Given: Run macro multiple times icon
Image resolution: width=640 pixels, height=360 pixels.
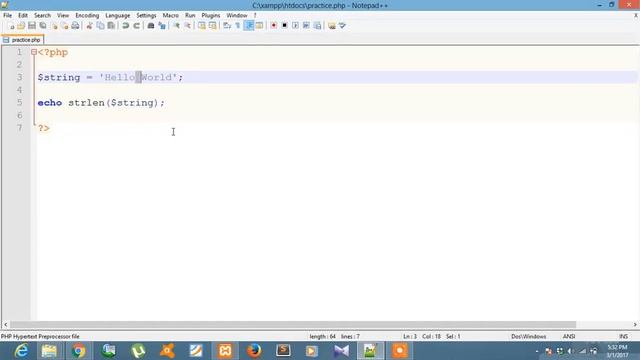Looking at the screenshot, I should pyautogui.click(x=306, y=26).
